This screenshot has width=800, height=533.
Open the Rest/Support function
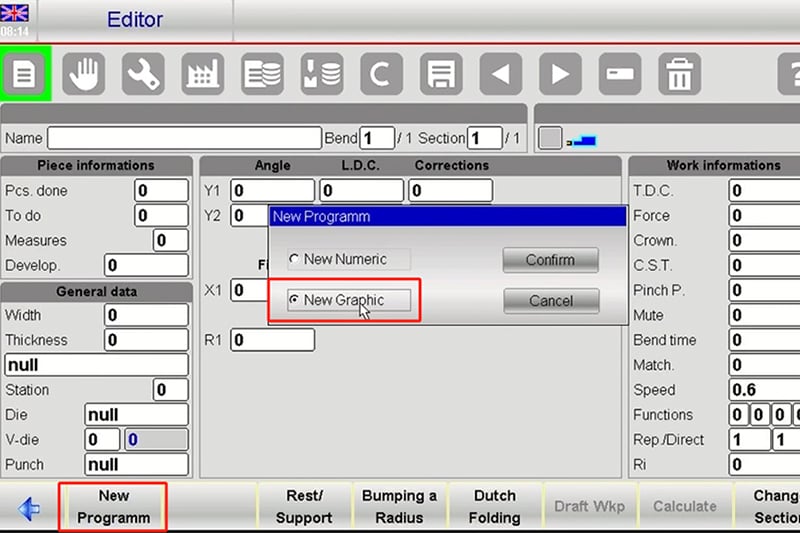click(x=304, y=506)
